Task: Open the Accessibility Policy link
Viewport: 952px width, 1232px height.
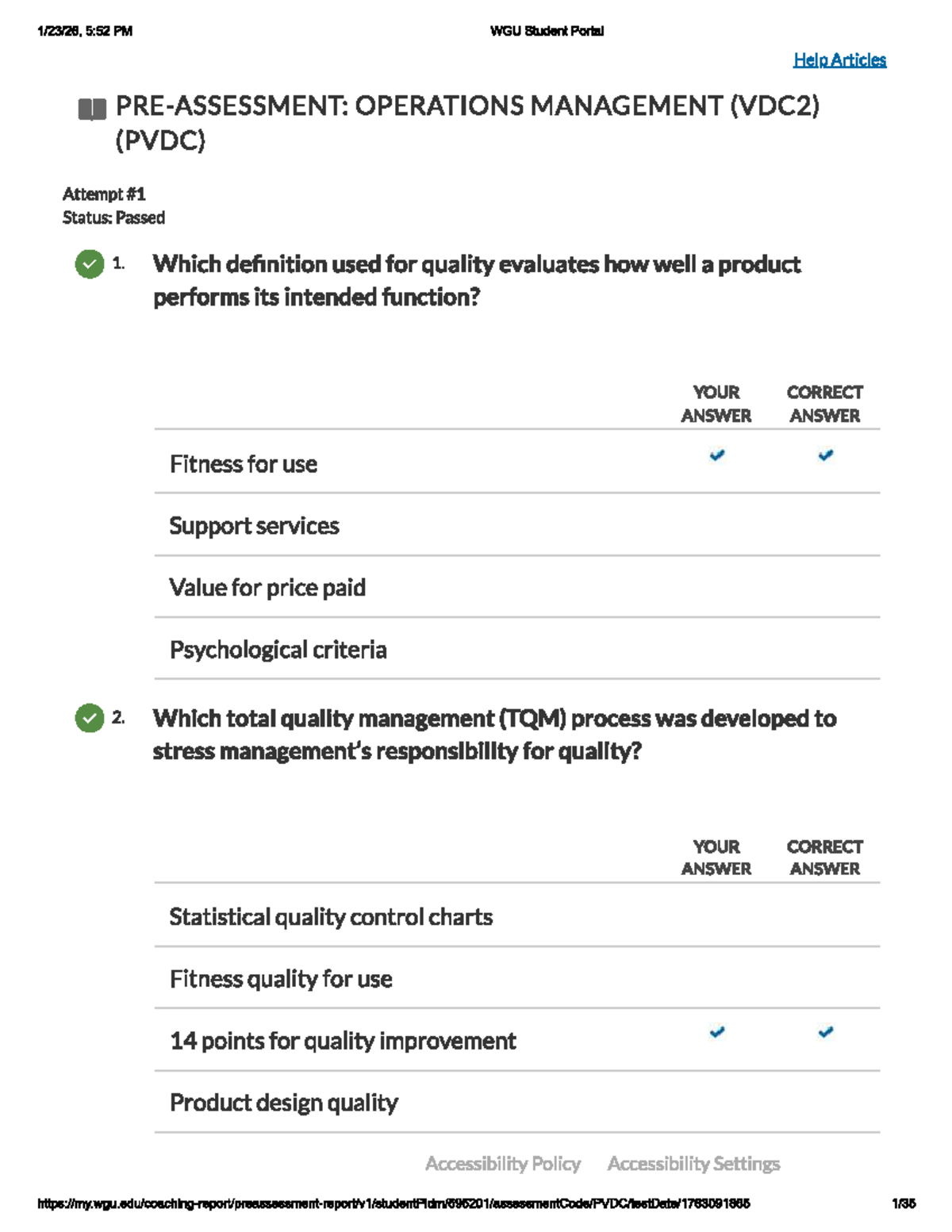Action: (503, 1164)
